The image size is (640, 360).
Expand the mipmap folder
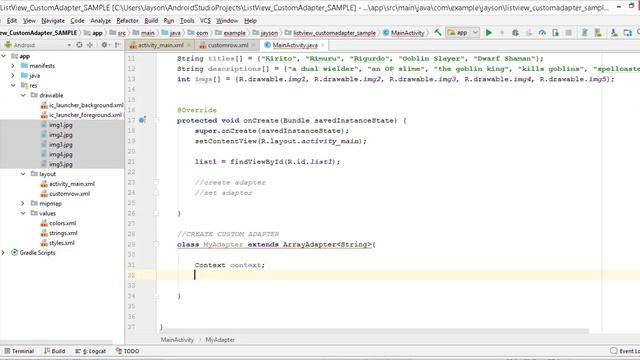(x=23, y=203)
